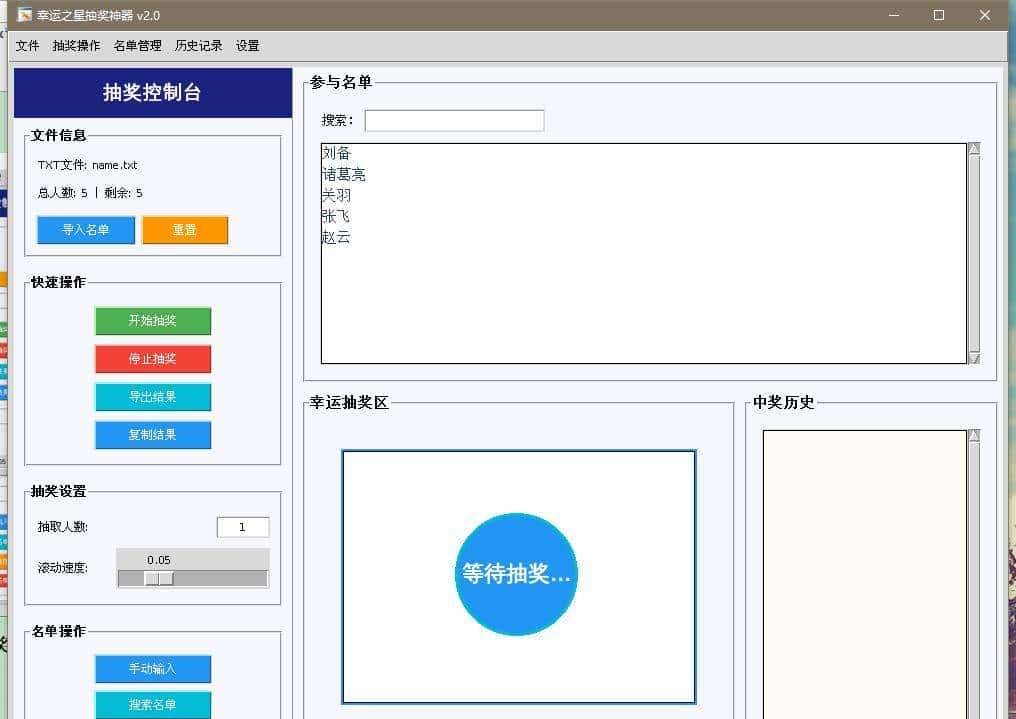This screenshot has height=719, width=1016.
Task: Click the 开始抽奖 button to start the draw
Action: (x=152, y=320)
